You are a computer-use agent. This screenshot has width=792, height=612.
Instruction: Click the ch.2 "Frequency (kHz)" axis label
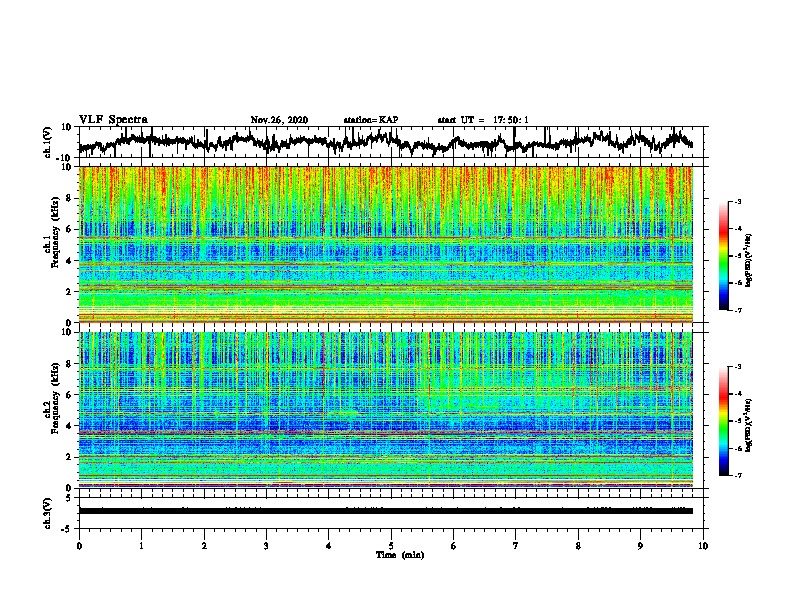pyautogui.click(x=55, y=398)
